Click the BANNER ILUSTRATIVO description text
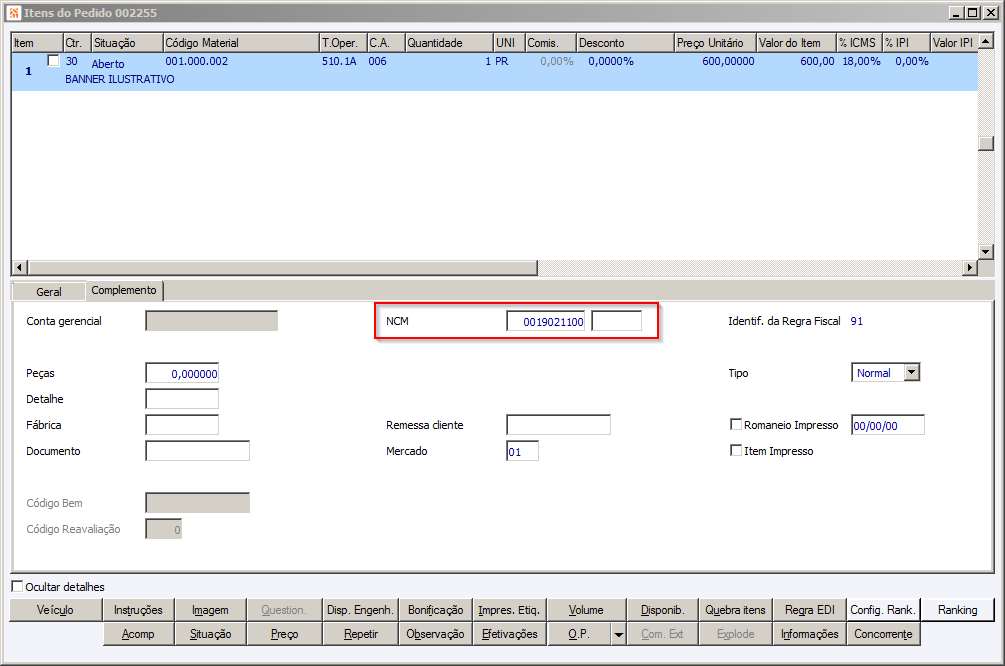Screen dimensions: 1005x666 [120, 79]
